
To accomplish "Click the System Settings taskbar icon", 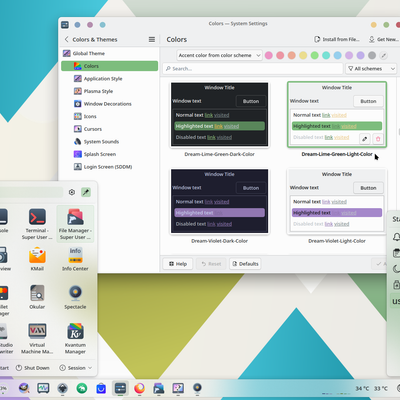I will coord(120,388).
